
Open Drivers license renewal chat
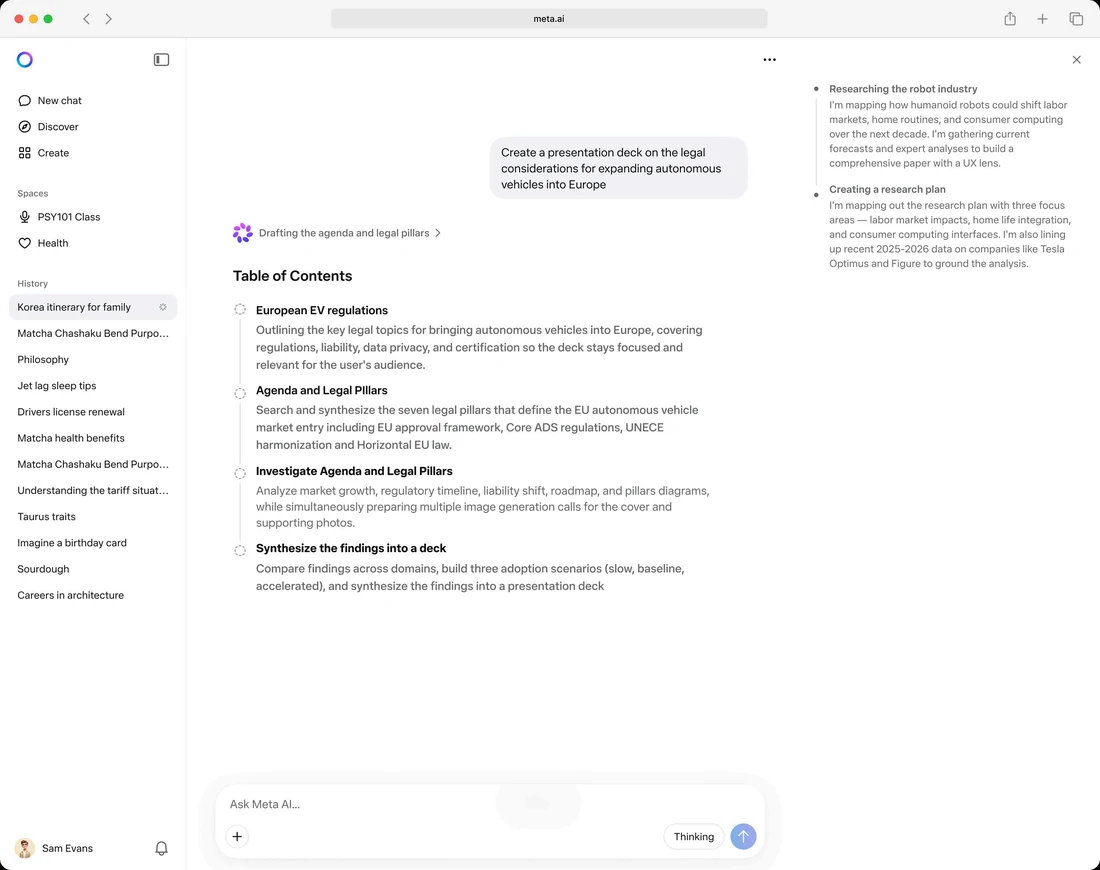pos(93,412)
